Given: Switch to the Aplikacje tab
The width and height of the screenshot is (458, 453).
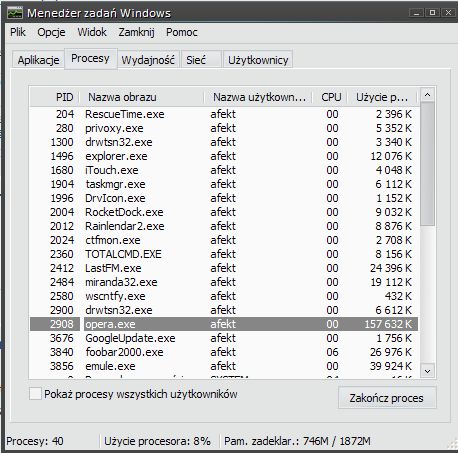Looking at the screenshot, I should [x=38, y=60].
